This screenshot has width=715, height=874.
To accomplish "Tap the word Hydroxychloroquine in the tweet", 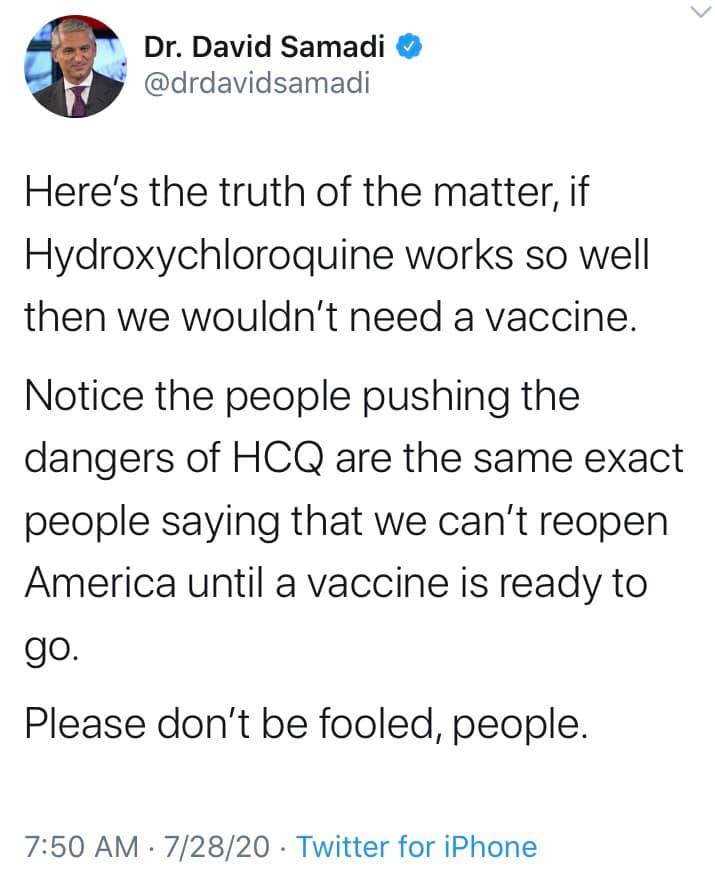I will [x=208, y=257].
